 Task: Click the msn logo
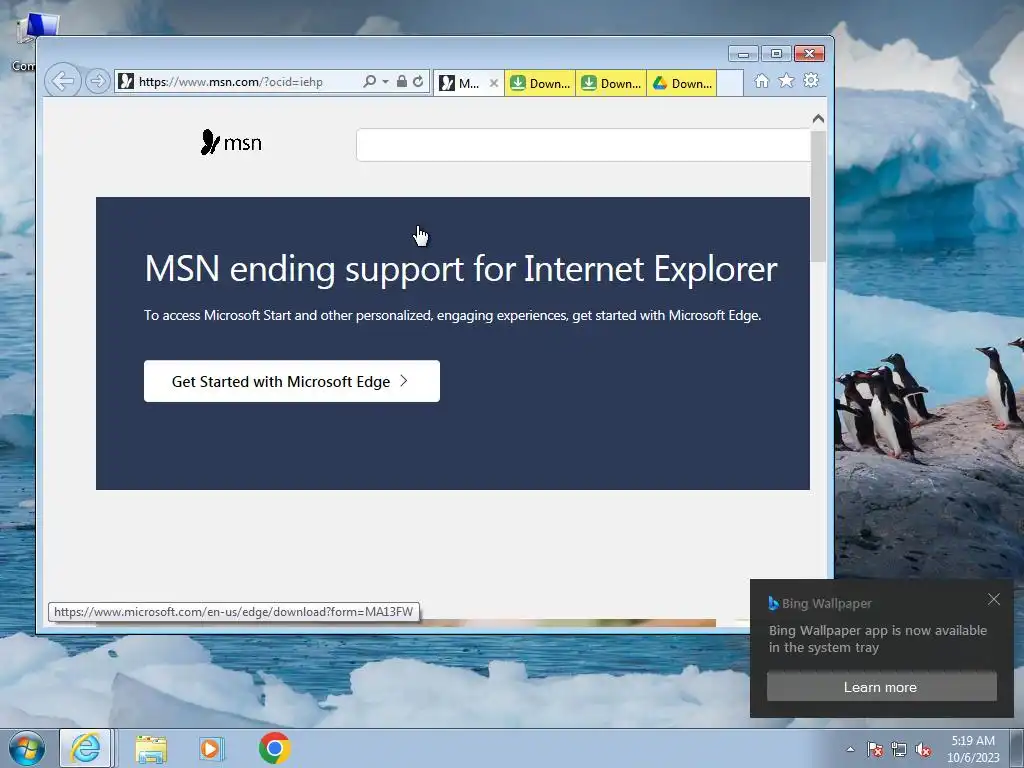coord(231,142)
